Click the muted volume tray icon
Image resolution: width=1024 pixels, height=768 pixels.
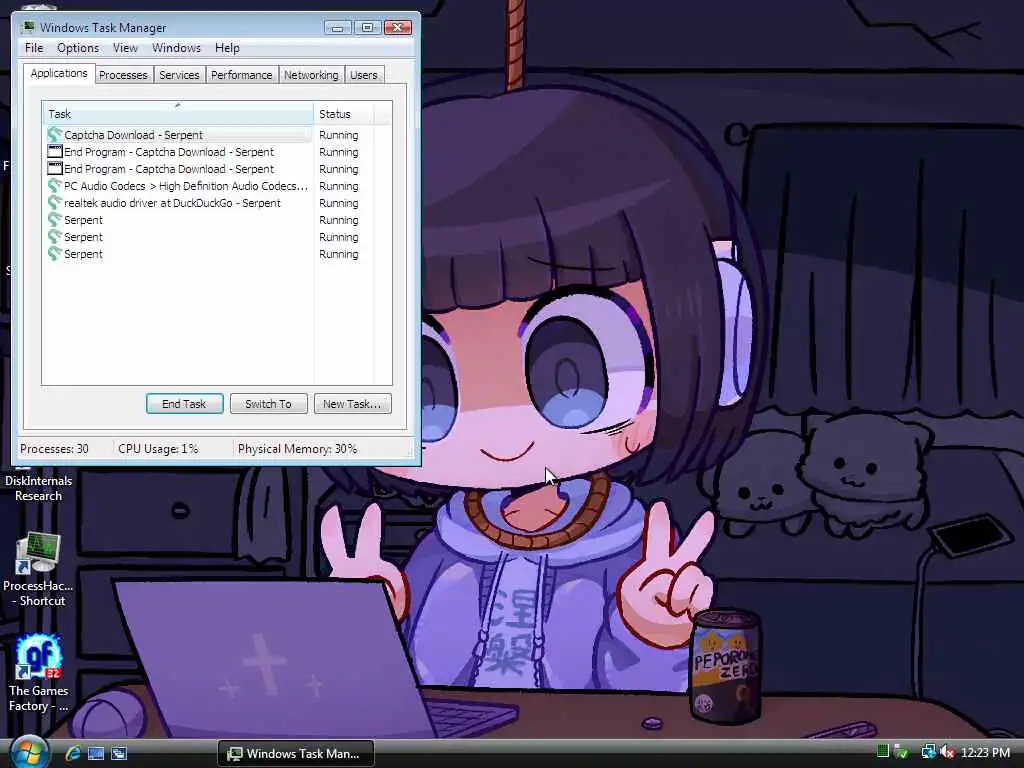click(x=948, y=752)
